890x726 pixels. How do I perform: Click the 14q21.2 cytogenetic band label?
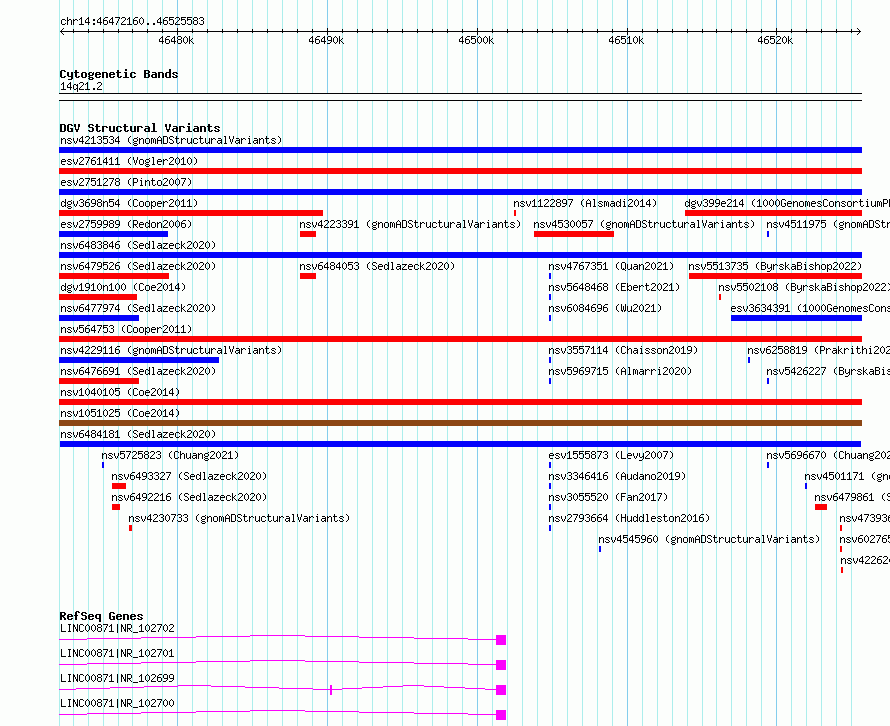point(81,86)
